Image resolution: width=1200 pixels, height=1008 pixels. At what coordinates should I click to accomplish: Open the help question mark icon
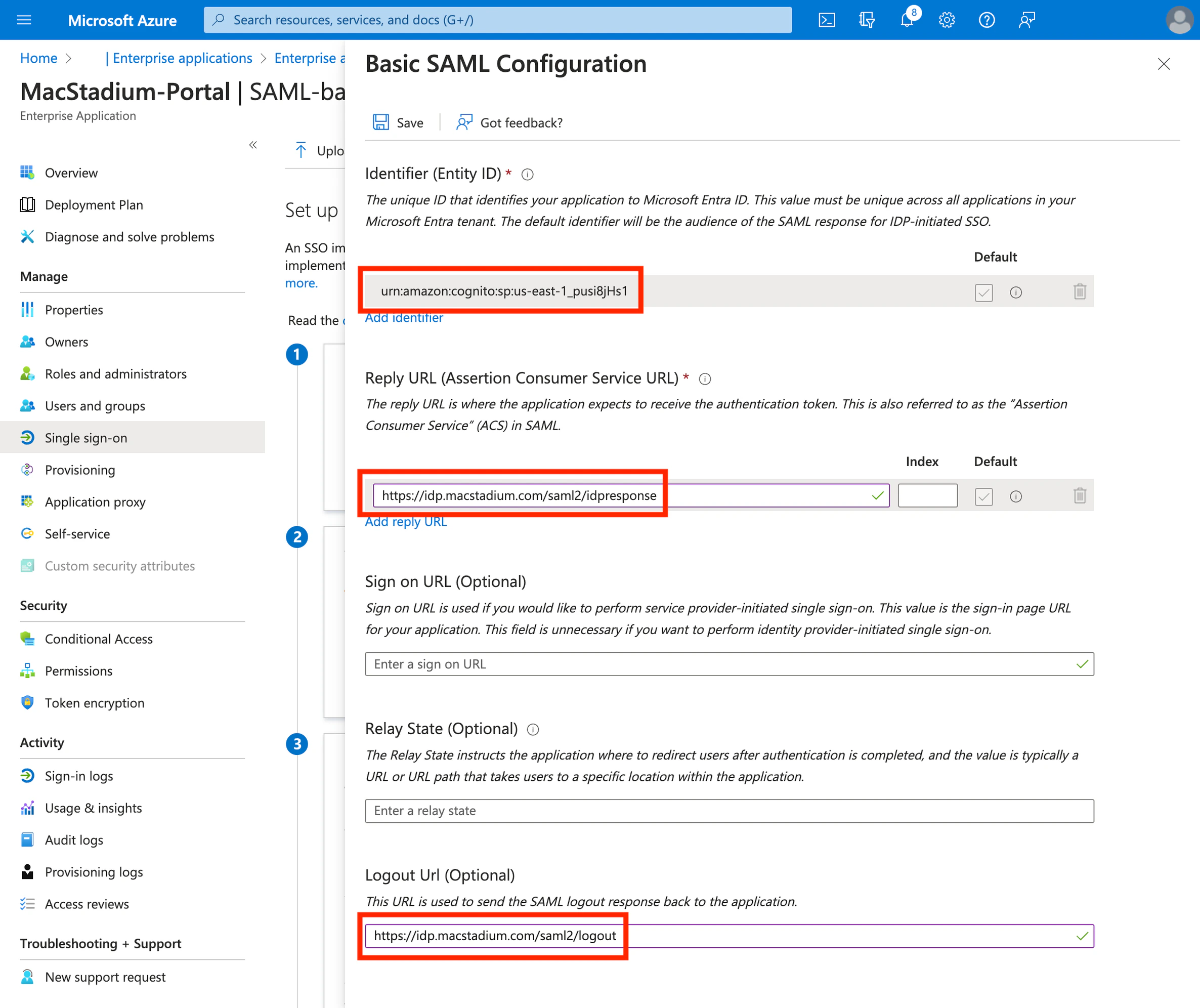click(987, 20)
